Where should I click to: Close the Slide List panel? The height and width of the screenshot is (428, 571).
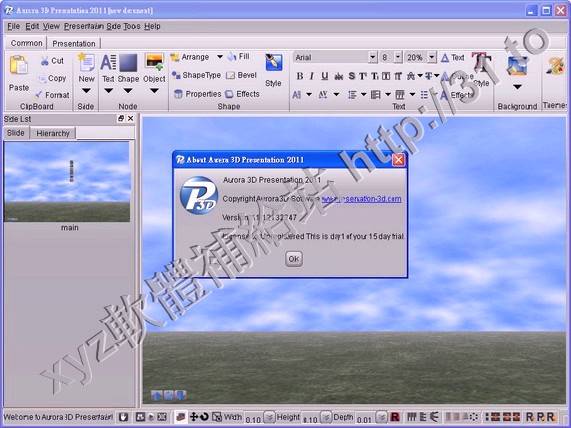pos(130,118)
